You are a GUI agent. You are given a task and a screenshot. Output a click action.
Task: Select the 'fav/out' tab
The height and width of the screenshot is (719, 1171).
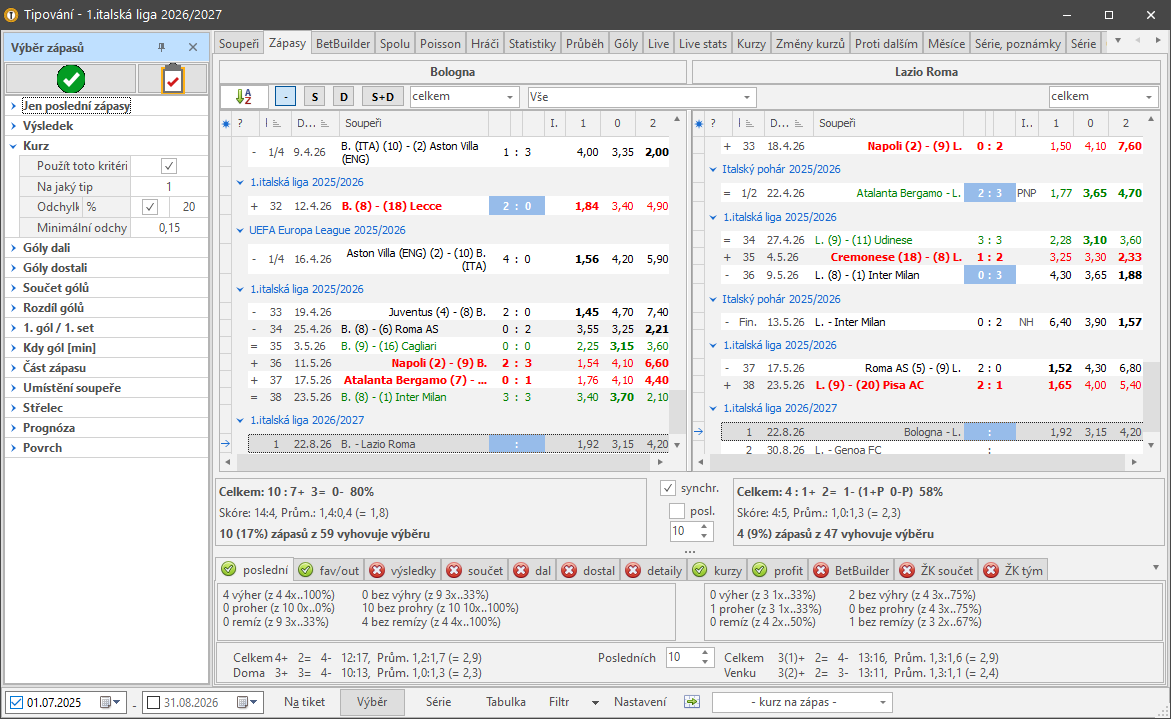329,570
